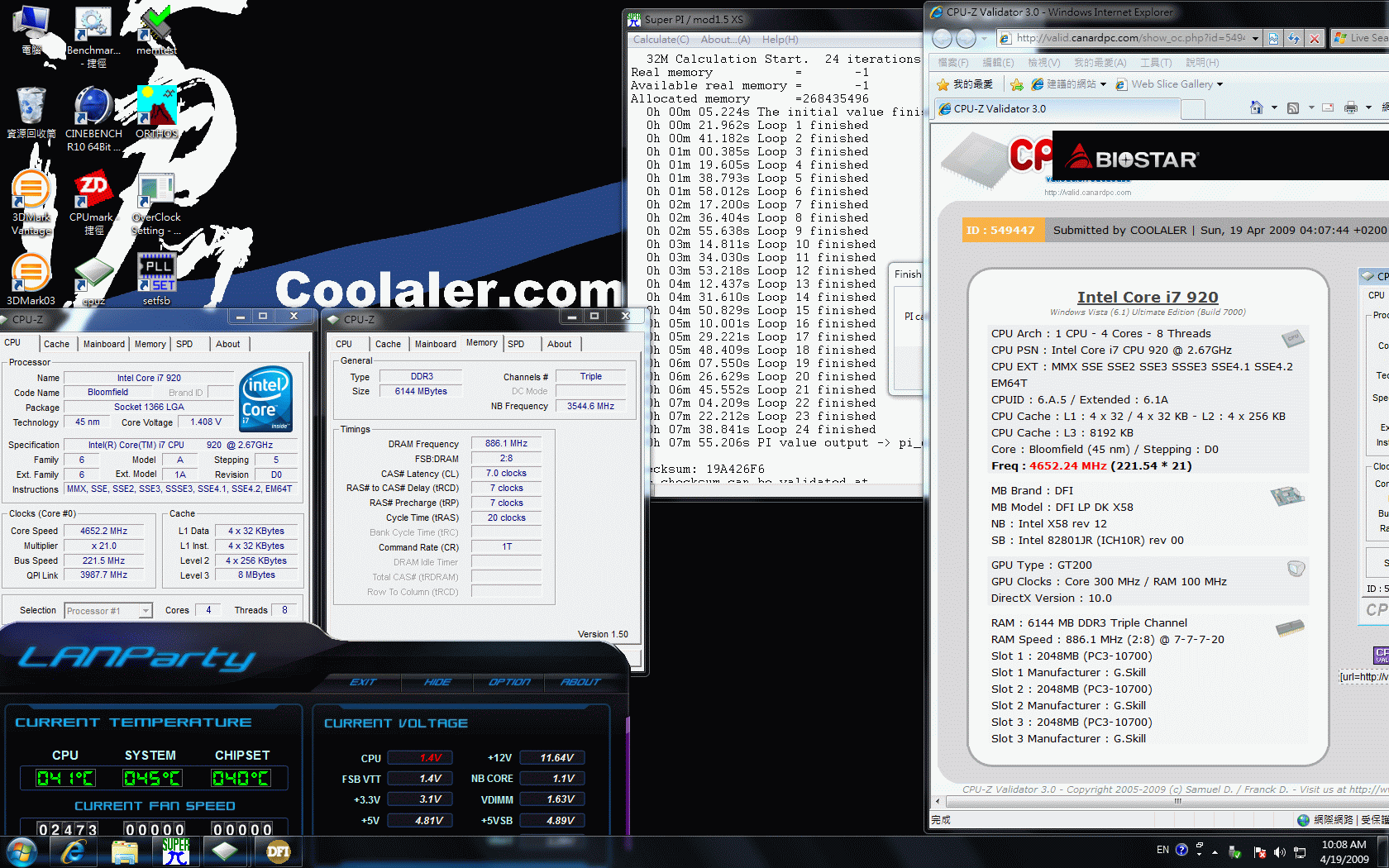Open Calculate(C) menu in Super PI
This screenshot has width=1389, height=868.
point(661,40)
